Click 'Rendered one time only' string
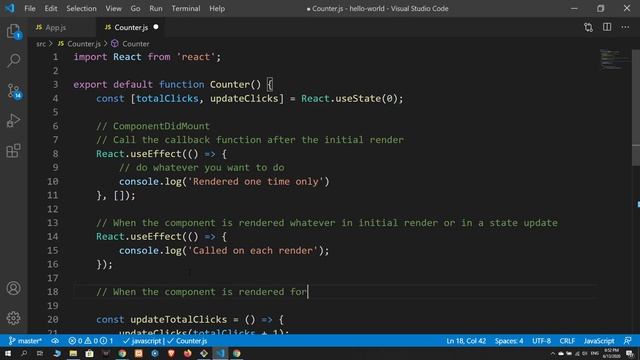 pos(256,181)
